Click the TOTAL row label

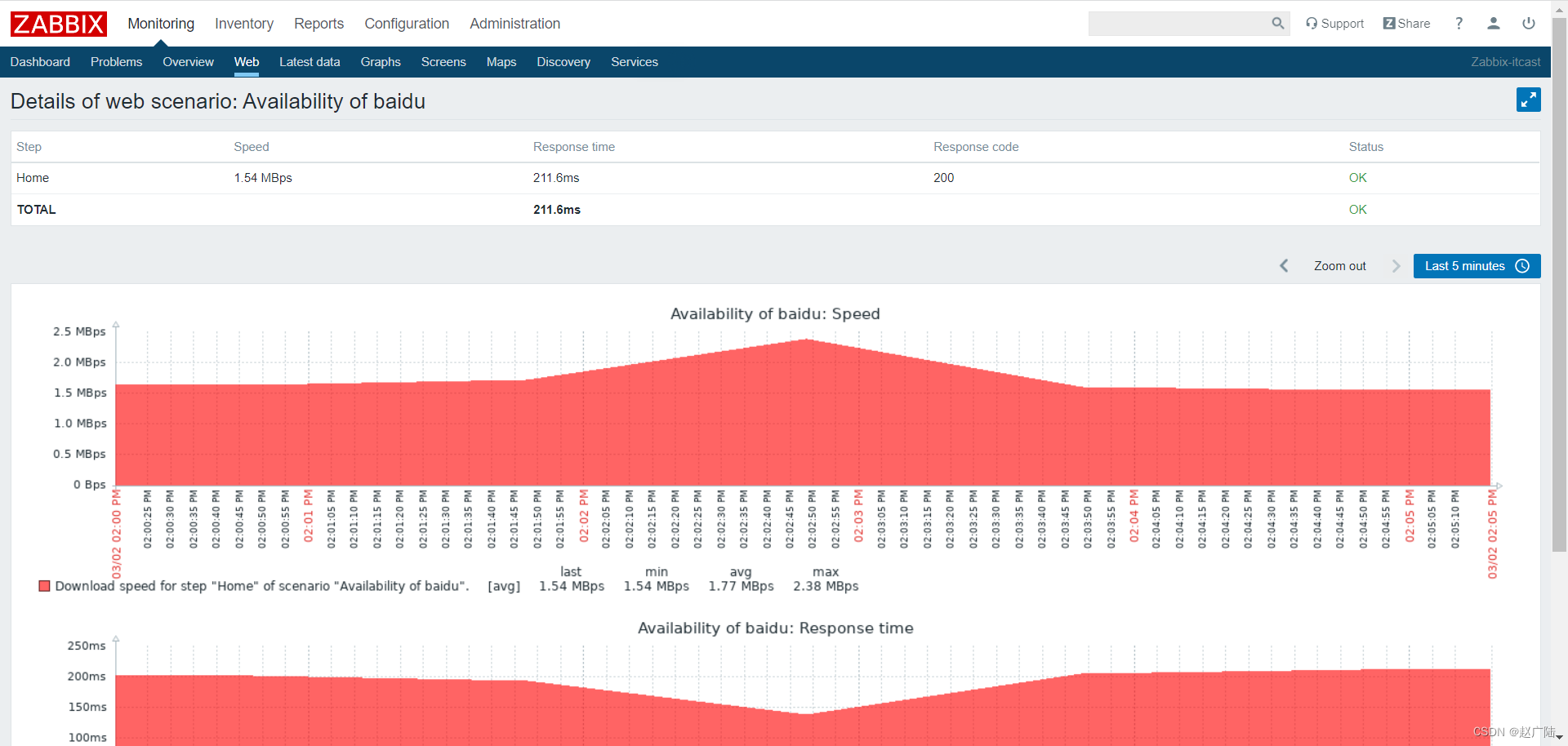coord(36,210)
